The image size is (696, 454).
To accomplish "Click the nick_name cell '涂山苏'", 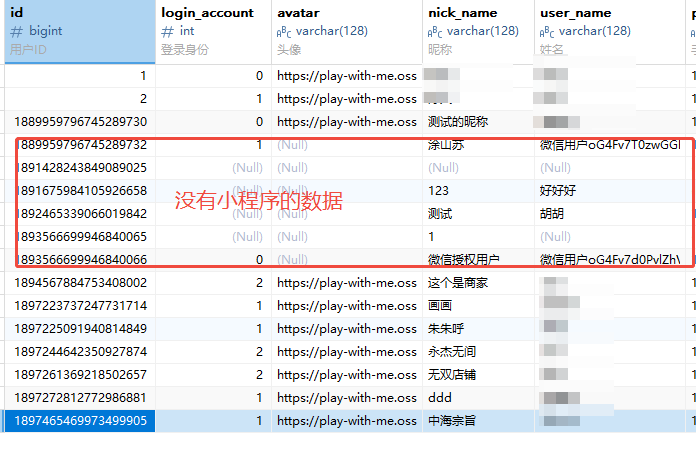I will 447,145.
